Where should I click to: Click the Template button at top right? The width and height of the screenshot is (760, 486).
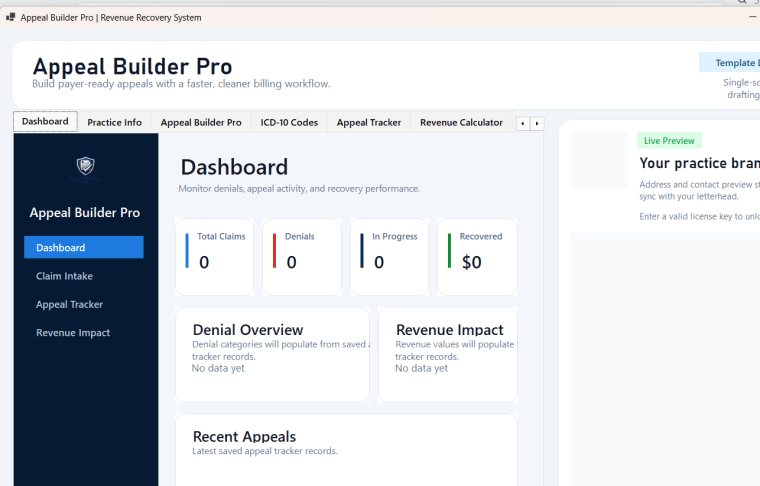point(729,63)
